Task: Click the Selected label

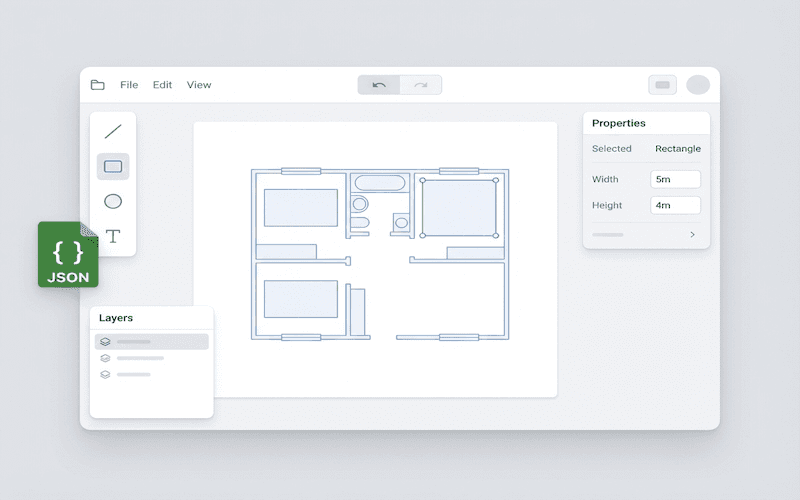Action: 612,148
